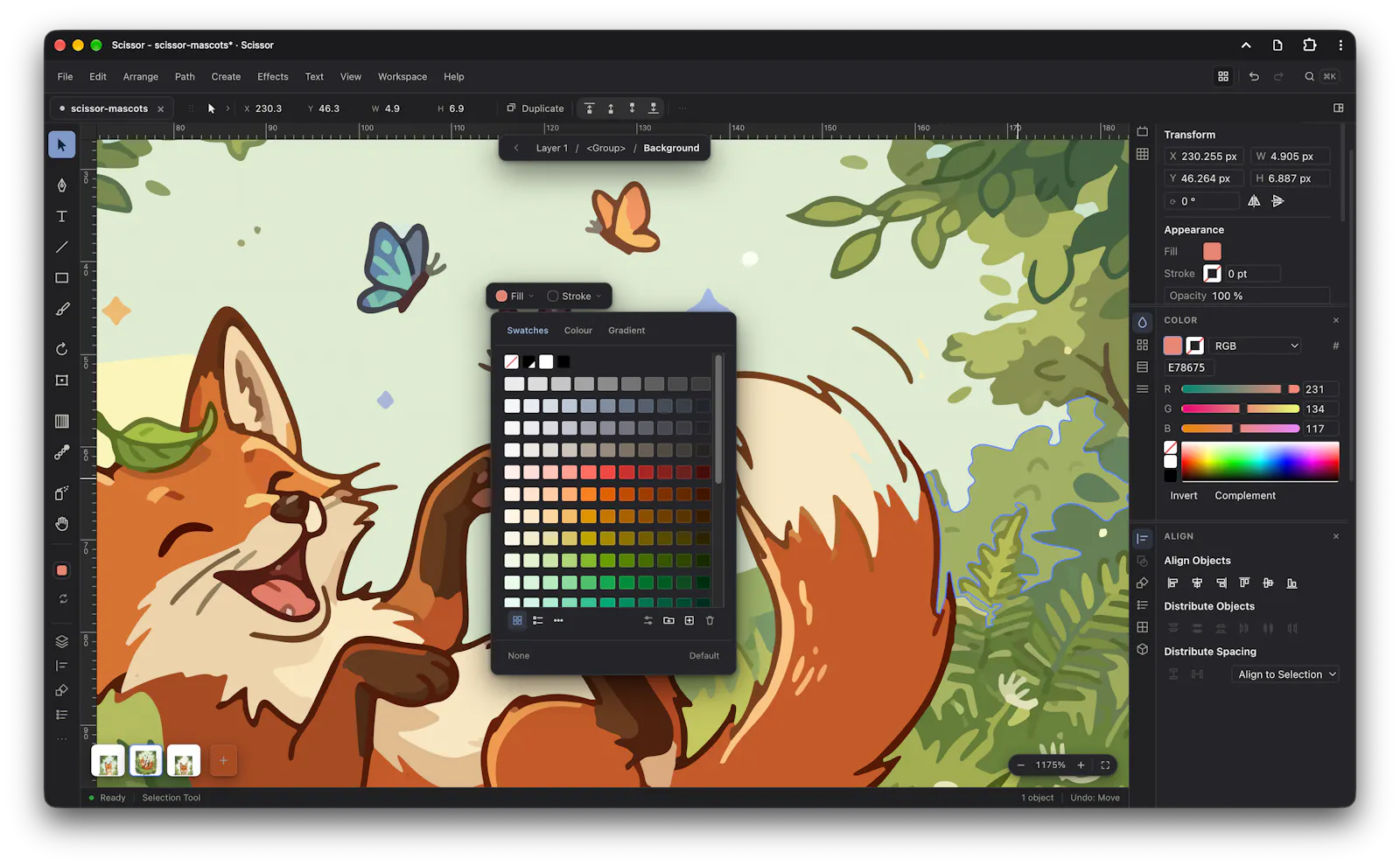Screen dimensions: 1400x866
Task: Open the Layers panel icon in left toolbox
Action: click(61, 641)
